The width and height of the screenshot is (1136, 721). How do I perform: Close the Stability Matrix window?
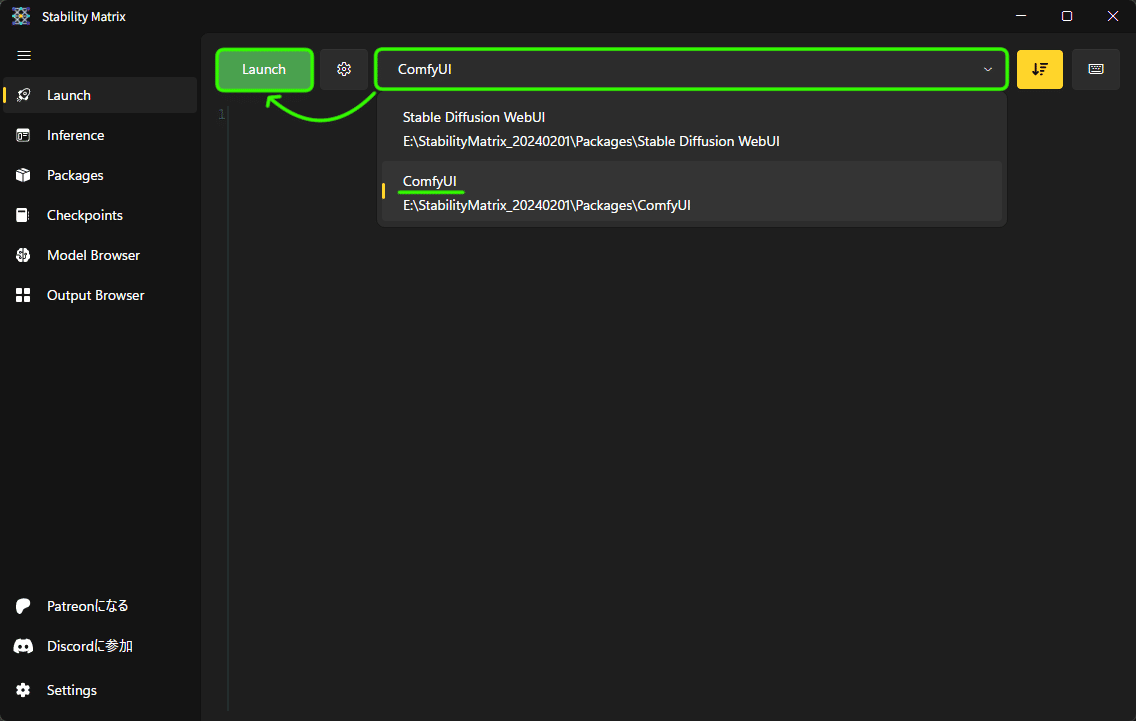coord(1113,16)
